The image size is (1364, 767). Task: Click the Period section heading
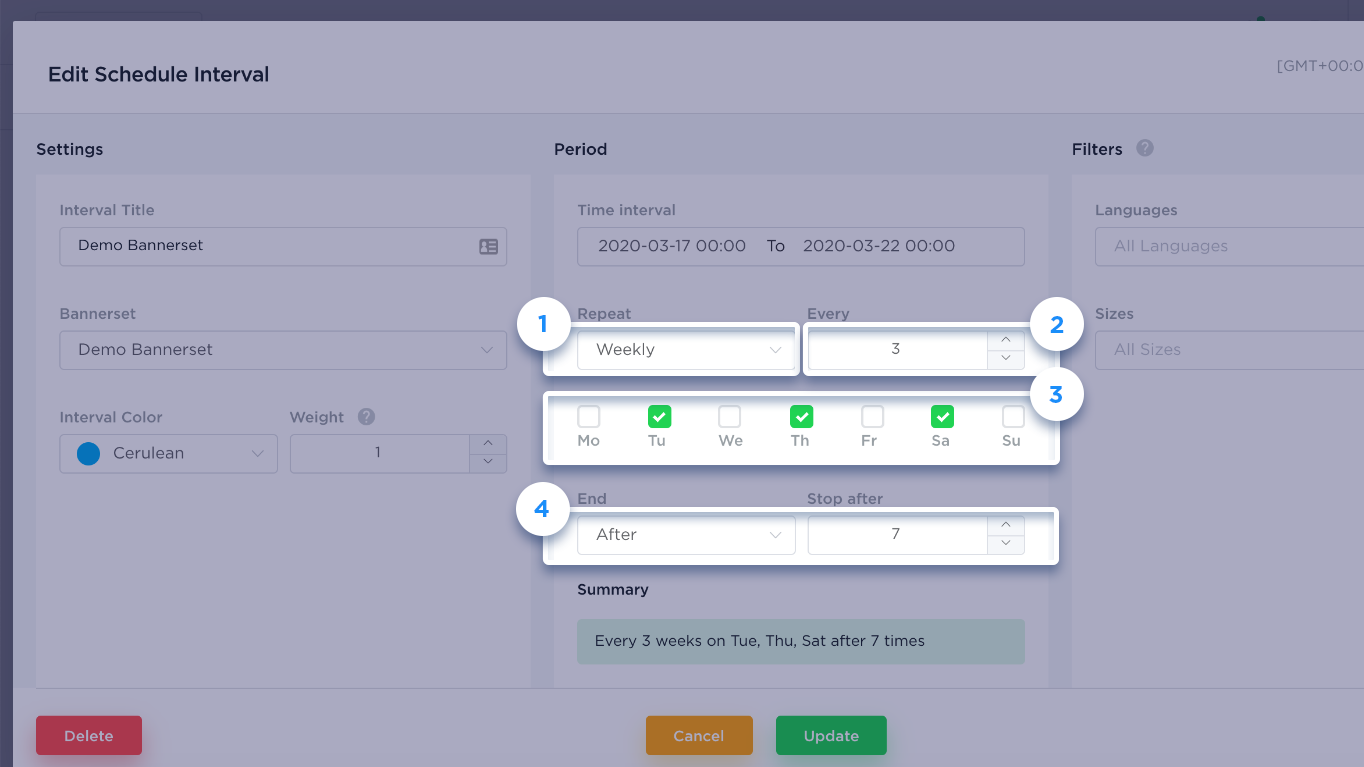tap(581, 149)
